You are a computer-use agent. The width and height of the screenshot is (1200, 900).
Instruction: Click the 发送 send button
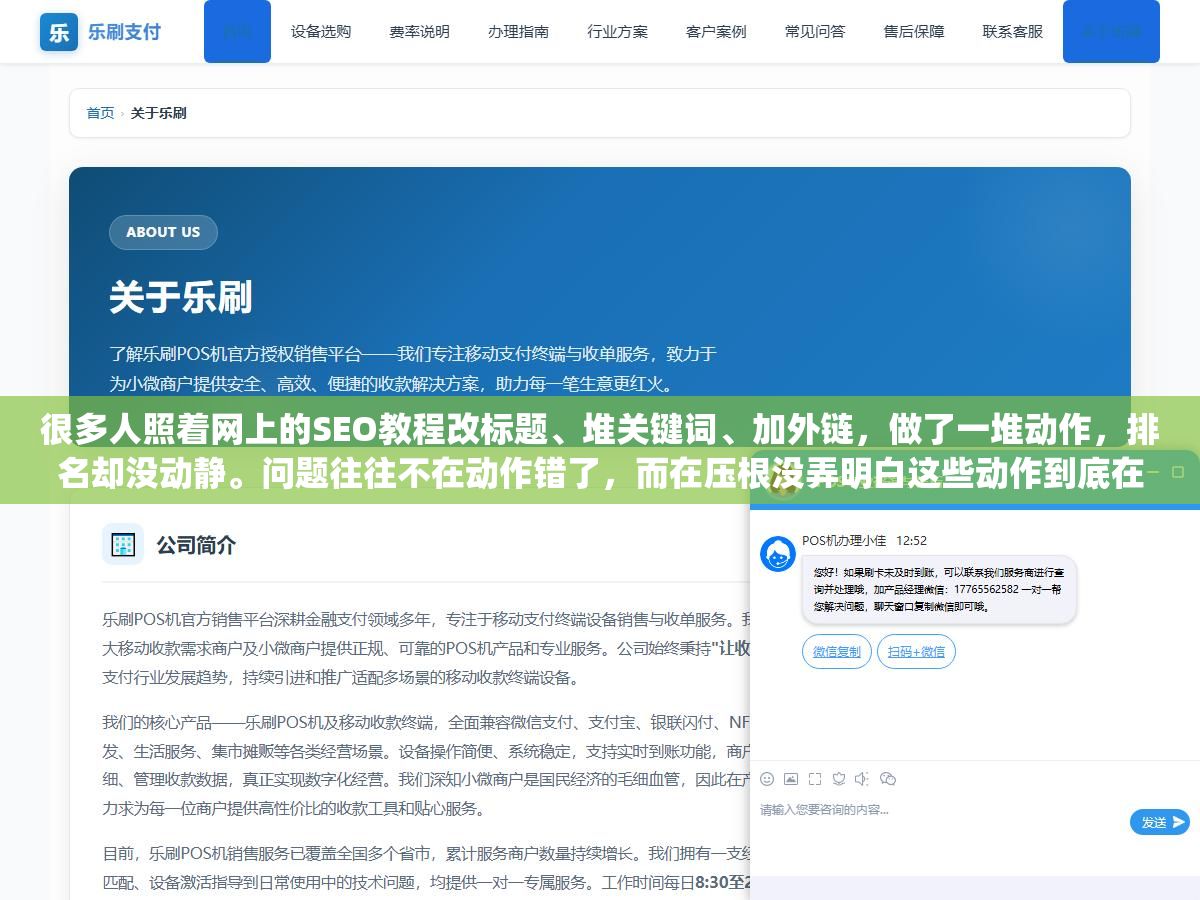coord(1160,822)
